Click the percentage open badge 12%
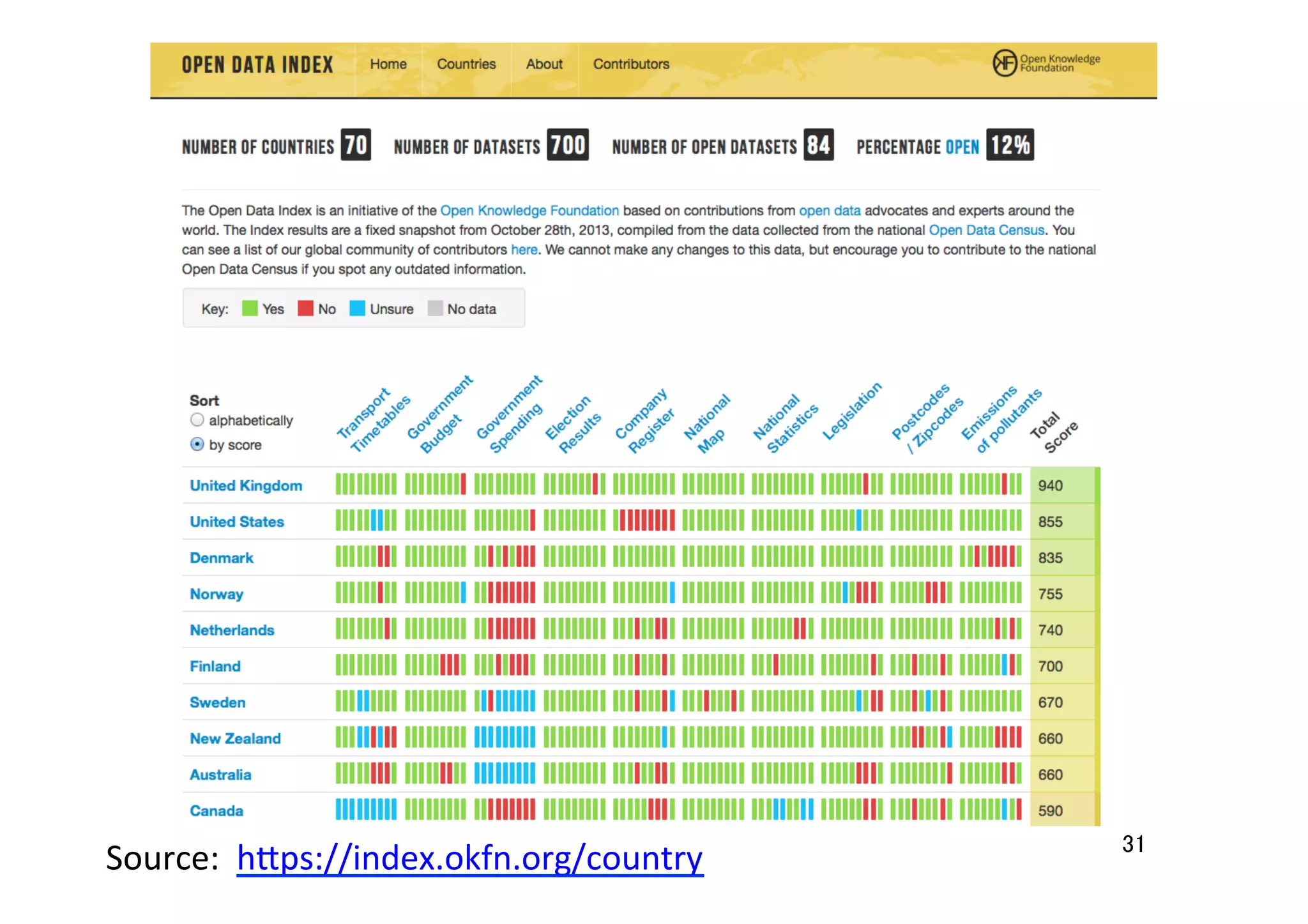This screenshot has height=924, width=1308. tap(1010, 145)
